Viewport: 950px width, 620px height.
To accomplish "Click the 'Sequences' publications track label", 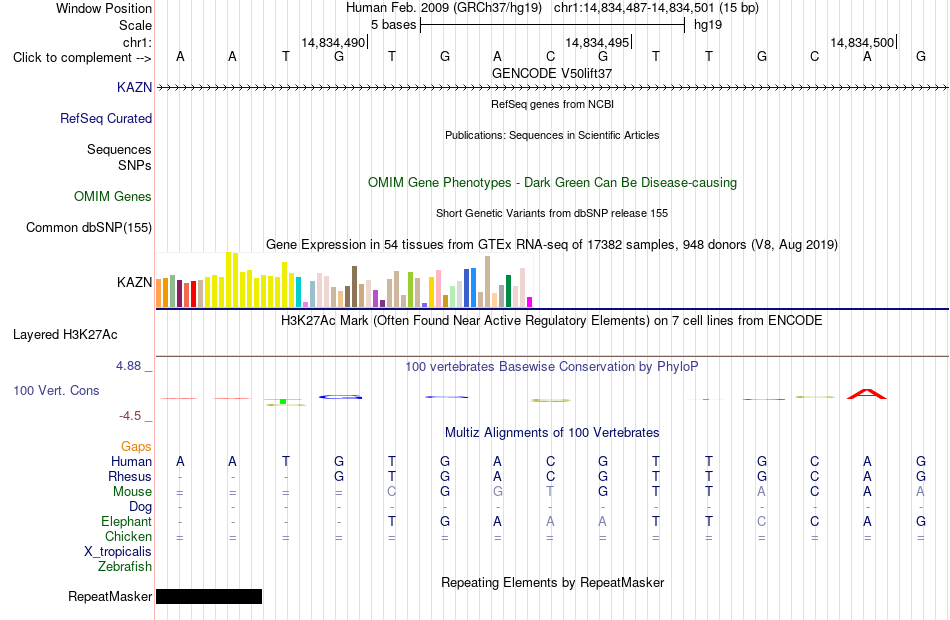I will [119, 149].
